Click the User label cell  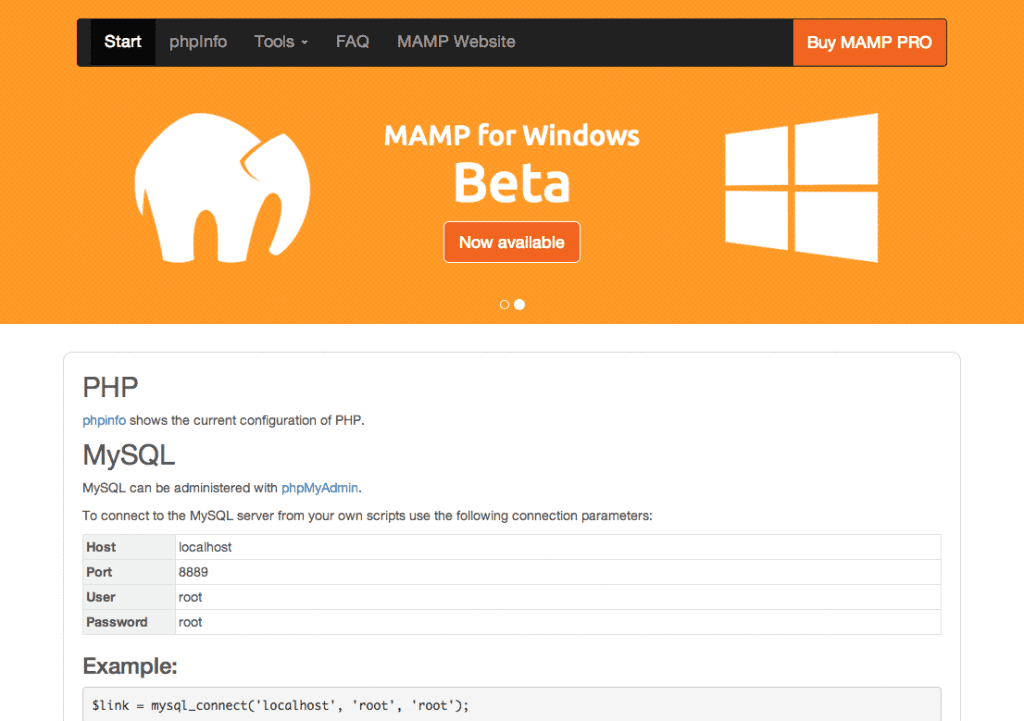click(129, 597)
